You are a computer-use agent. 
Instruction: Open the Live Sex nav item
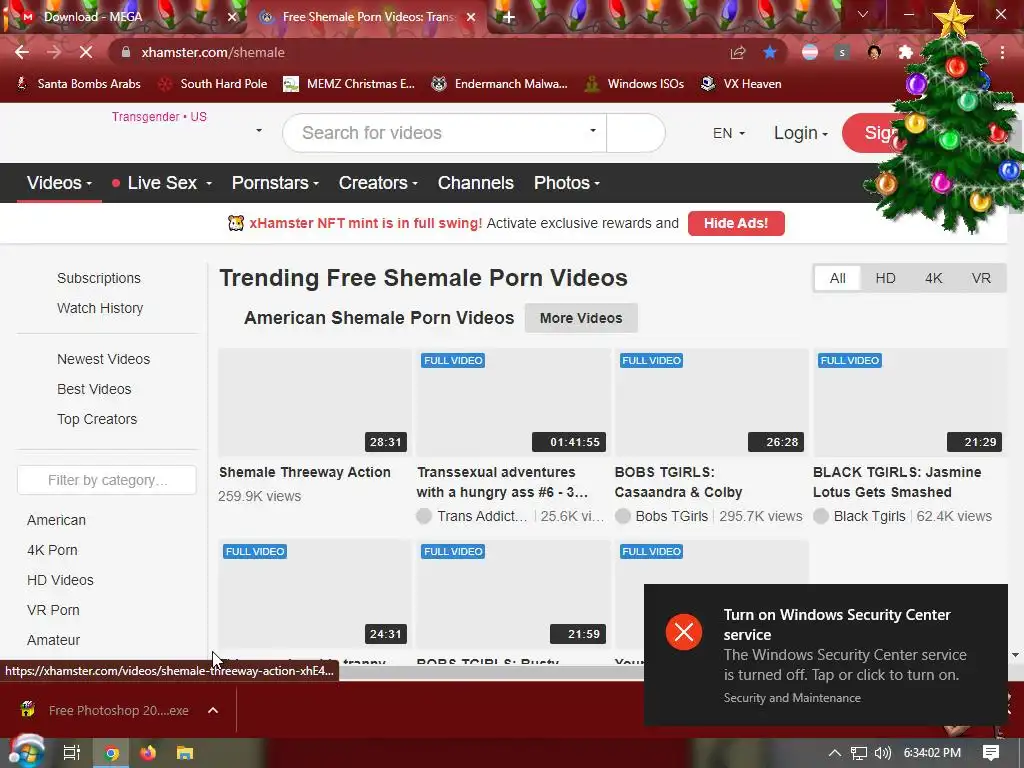(162, 183)
